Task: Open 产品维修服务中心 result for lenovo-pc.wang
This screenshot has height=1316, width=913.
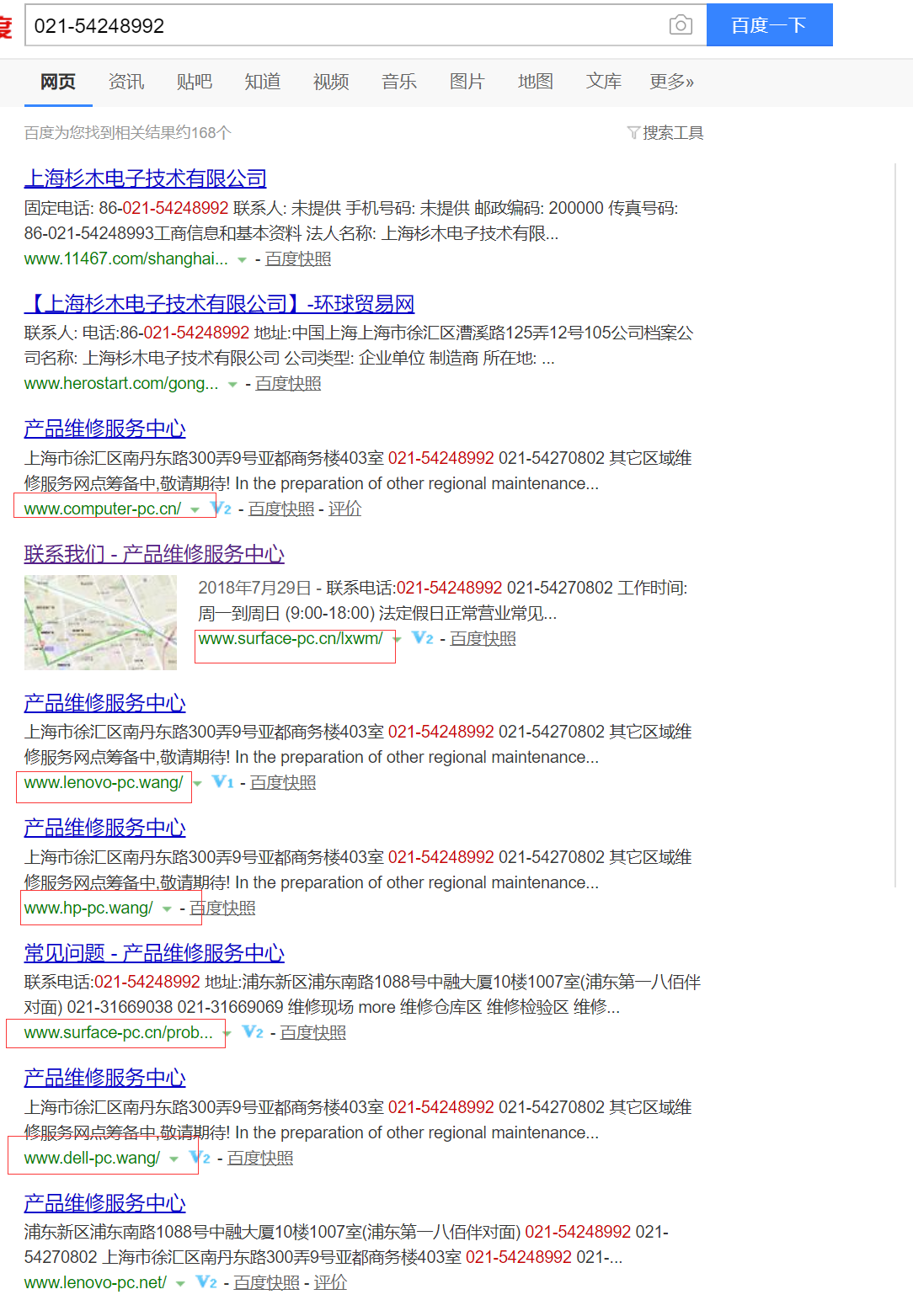Action: click(x=104, y=703)
